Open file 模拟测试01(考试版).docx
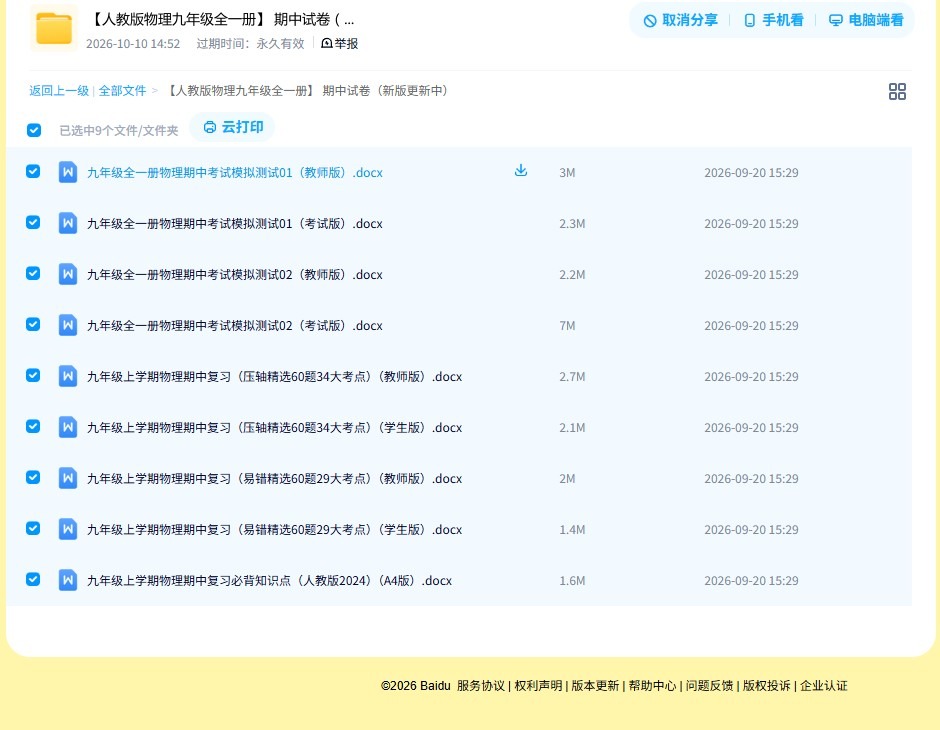Image resolution: width=940 pixels, height=730 pixels. click(x=234, y=224)
